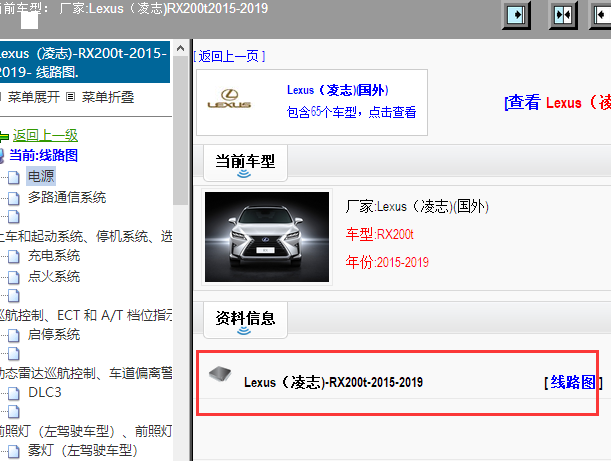Viewport: 611px width, 461px height.
Task: Click the left panel scrollbar thumb
Action: coord(180,131)
